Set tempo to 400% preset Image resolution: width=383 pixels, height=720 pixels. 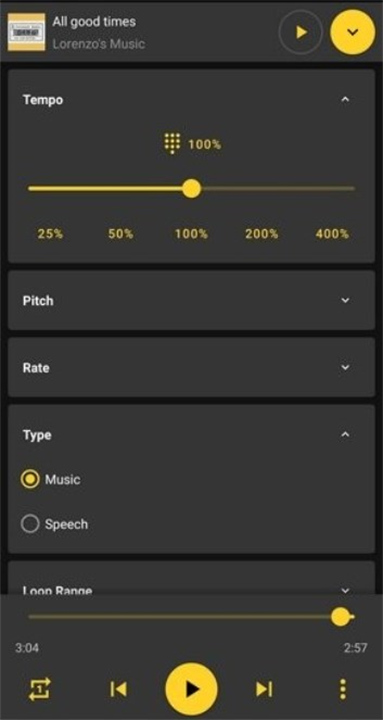click(x=332, y=234)
